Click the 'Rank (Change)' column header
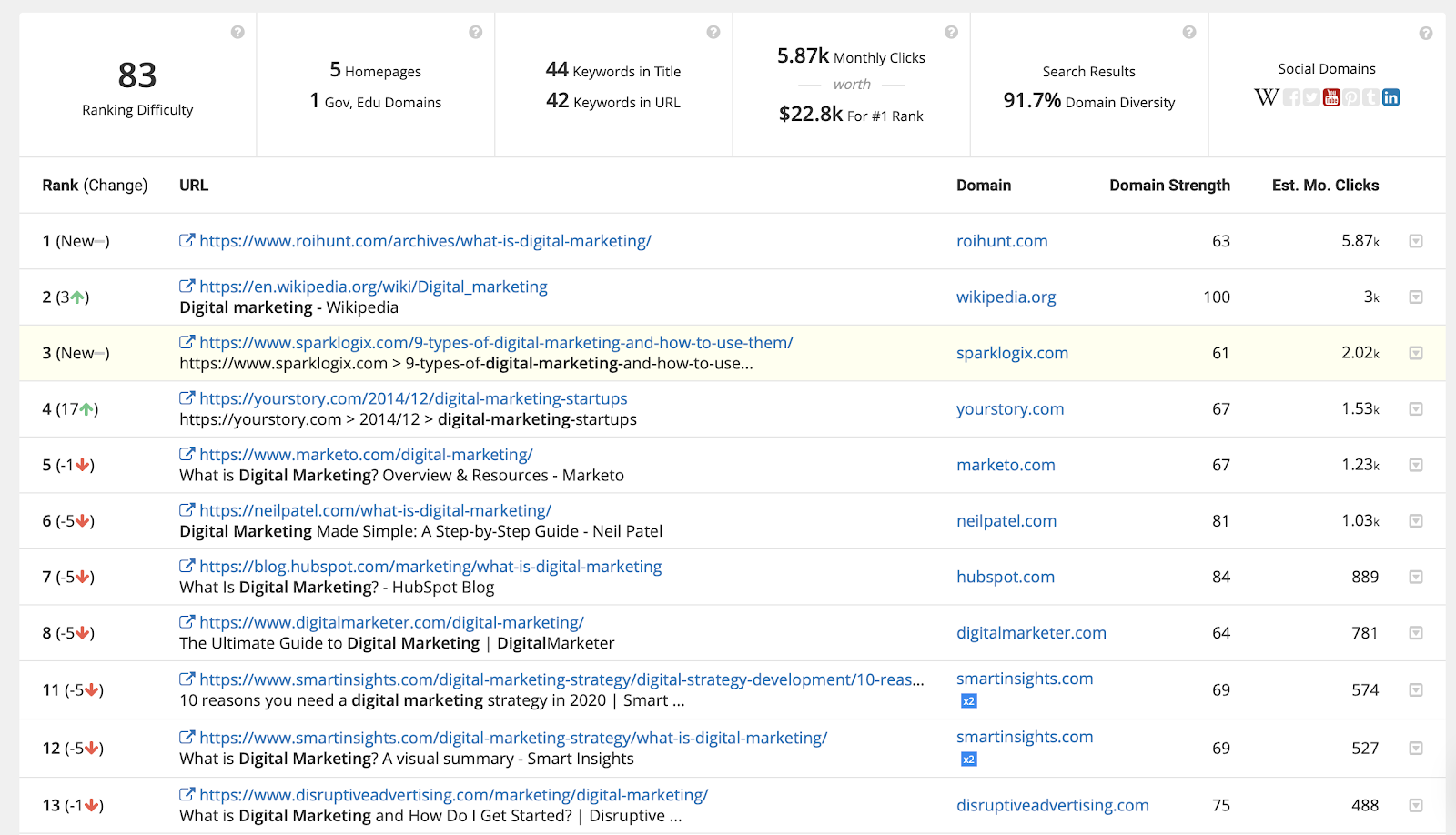Screen dimensions: 1456x835 point(95,186)
